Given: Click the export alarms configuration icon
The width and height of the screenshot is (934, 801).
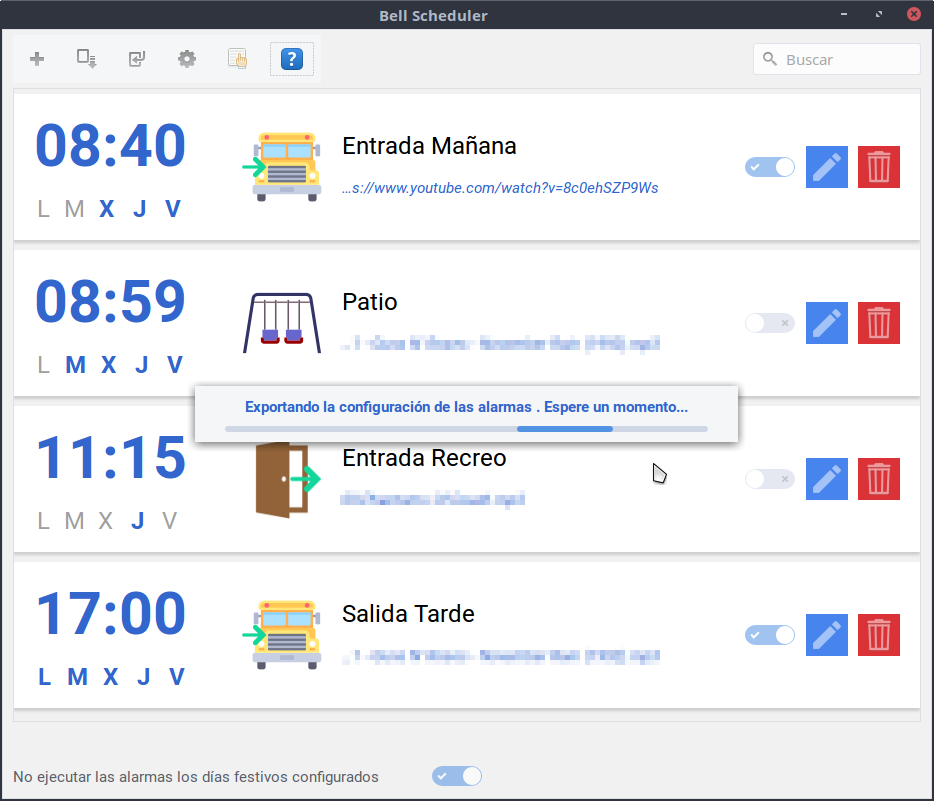Looking at the screenshot, I should pos(87,59).
